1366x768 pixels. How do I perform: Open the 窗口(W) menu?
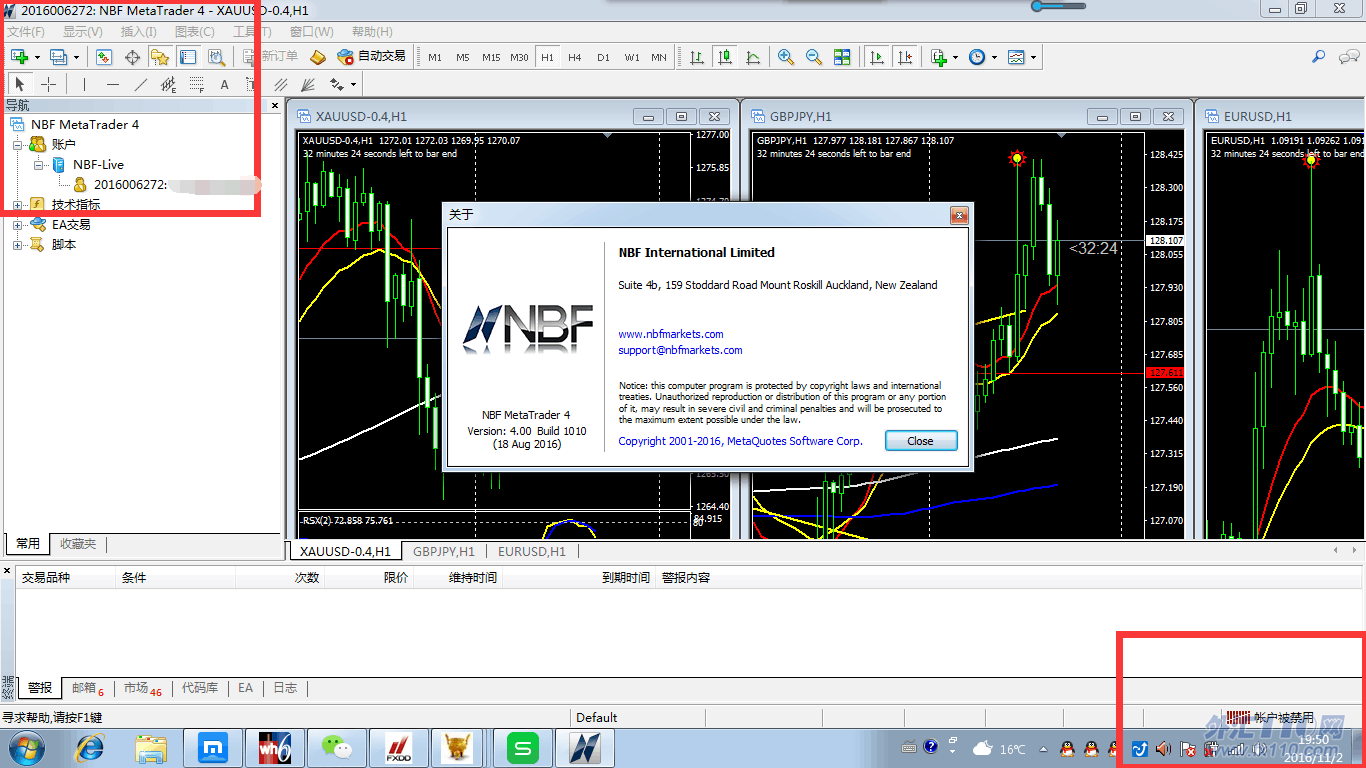(311, 31)
